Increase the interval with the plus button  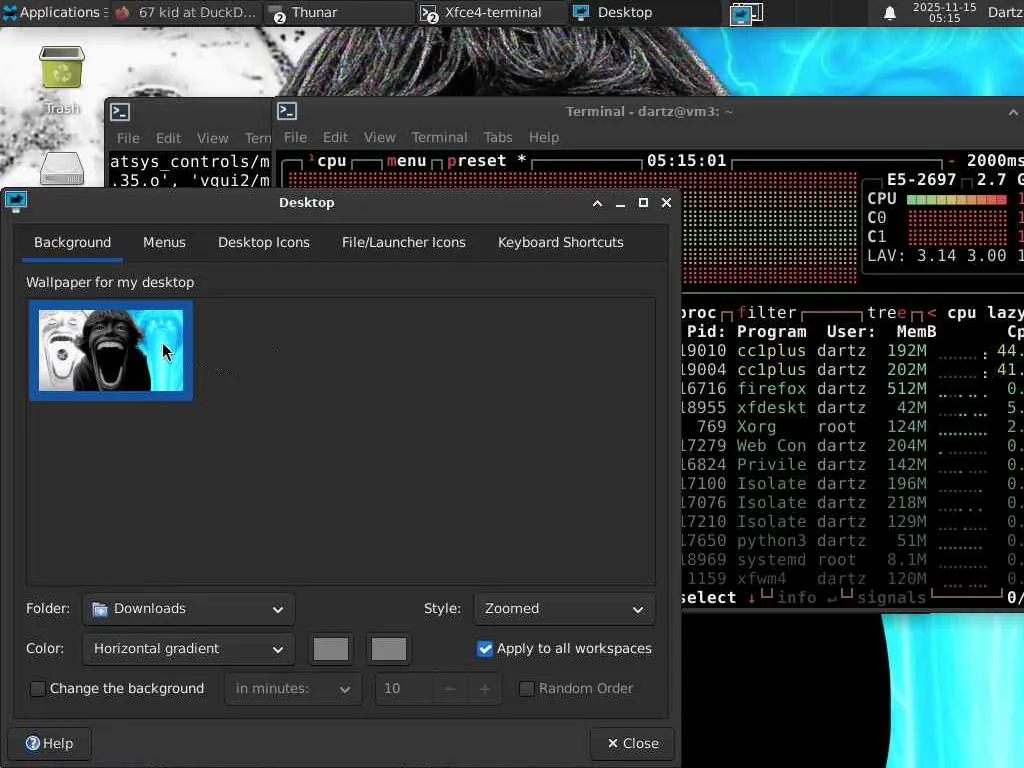coord(485,688)
